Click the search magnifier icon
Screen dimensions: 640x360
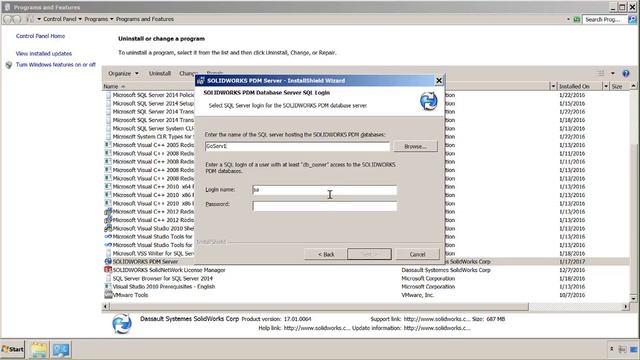point(632,19)
